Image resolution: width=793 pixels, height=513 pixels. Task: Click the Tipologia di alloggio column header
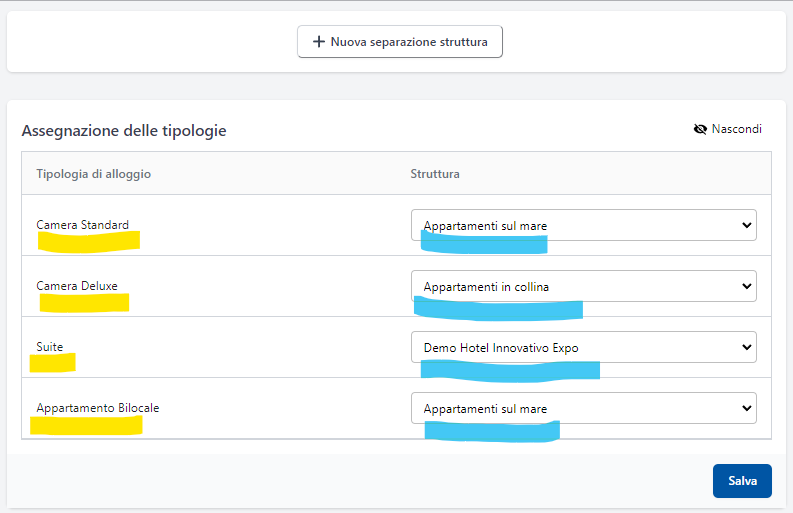93,174
